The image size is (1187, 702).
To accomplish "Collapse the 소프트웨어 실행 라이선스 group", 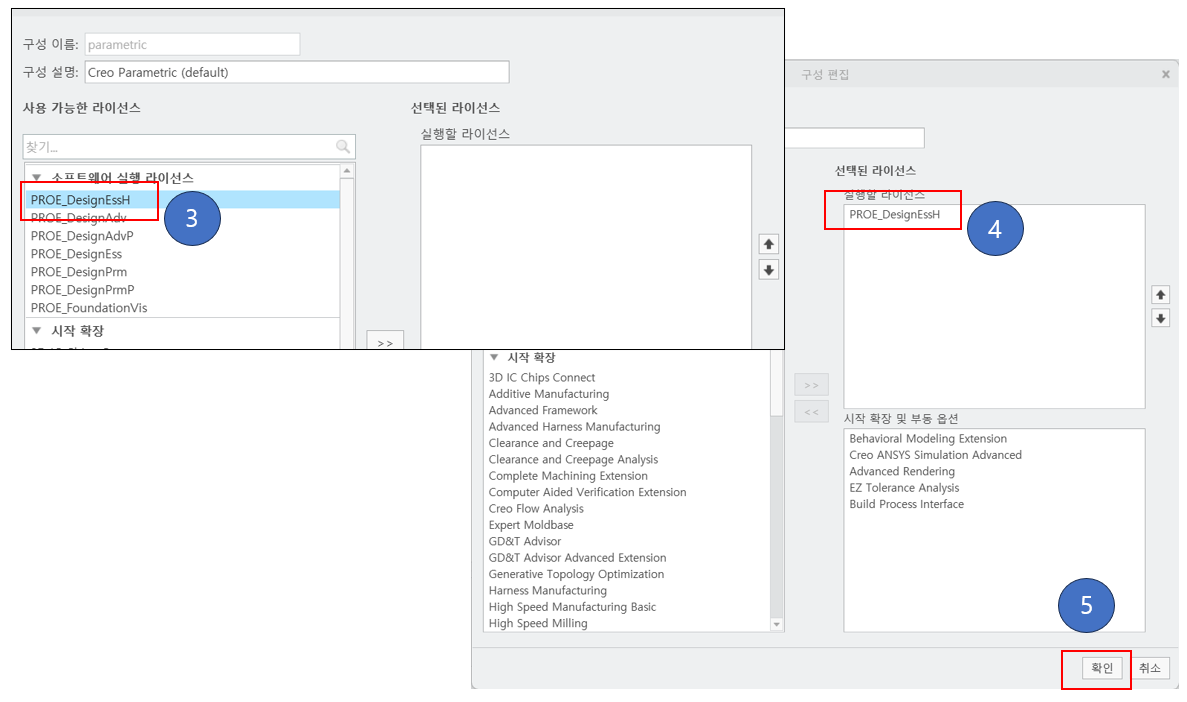I will click(36, 177).
